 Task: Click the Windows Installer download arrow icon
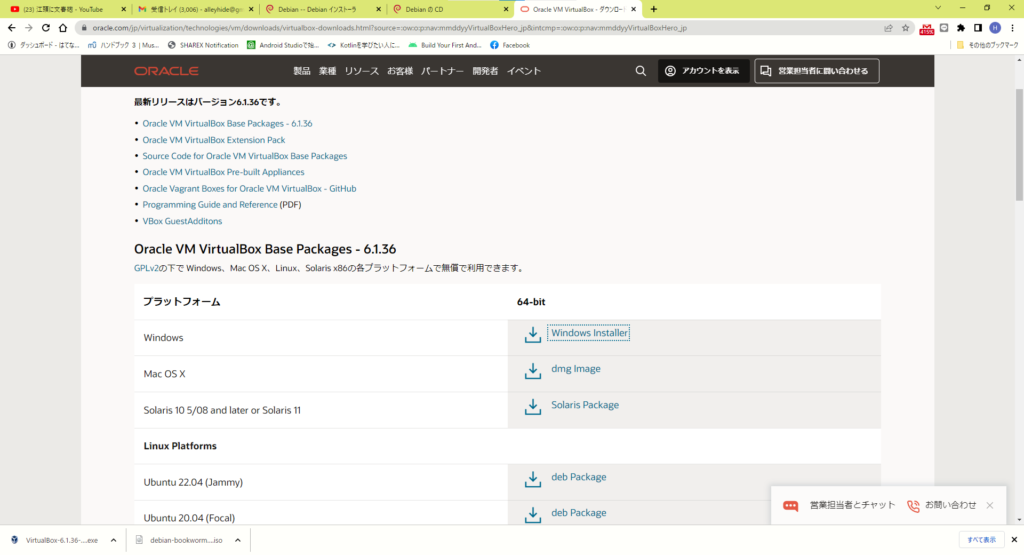click(x=533, y=334)
